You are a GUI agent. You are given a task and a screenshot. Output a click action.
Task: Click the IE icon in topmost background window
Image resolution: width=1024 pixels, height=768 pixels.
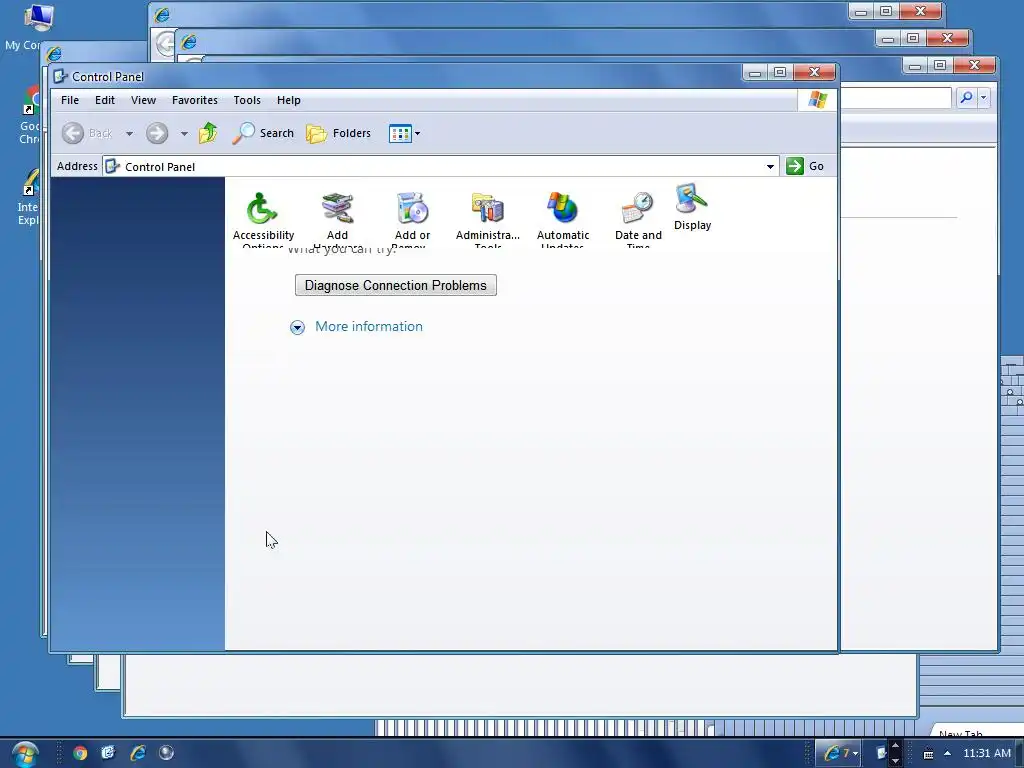pyautogui.click(x=161, y=14)
